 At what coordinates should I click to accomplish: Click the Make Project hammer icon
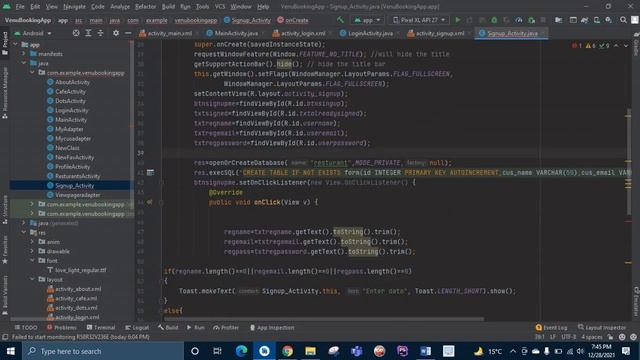coord(340,20)
